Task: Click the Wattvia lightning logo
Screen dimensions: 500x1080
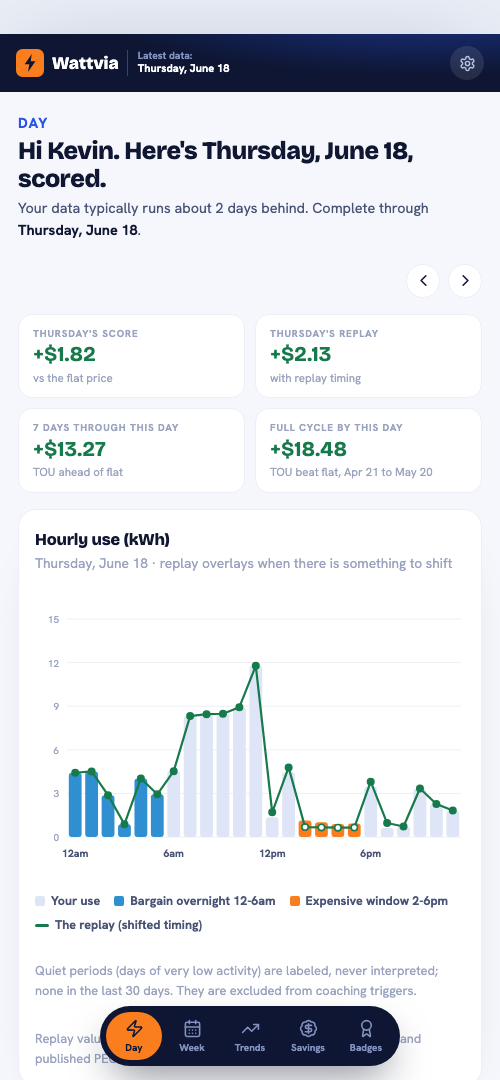Action: [x=30, y=63]
